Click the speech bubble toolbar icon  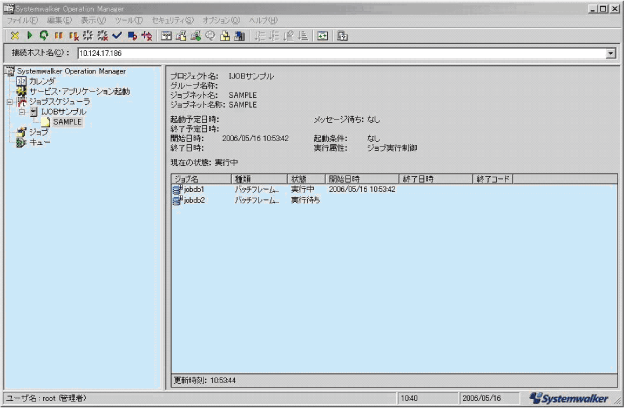point(210,36)
